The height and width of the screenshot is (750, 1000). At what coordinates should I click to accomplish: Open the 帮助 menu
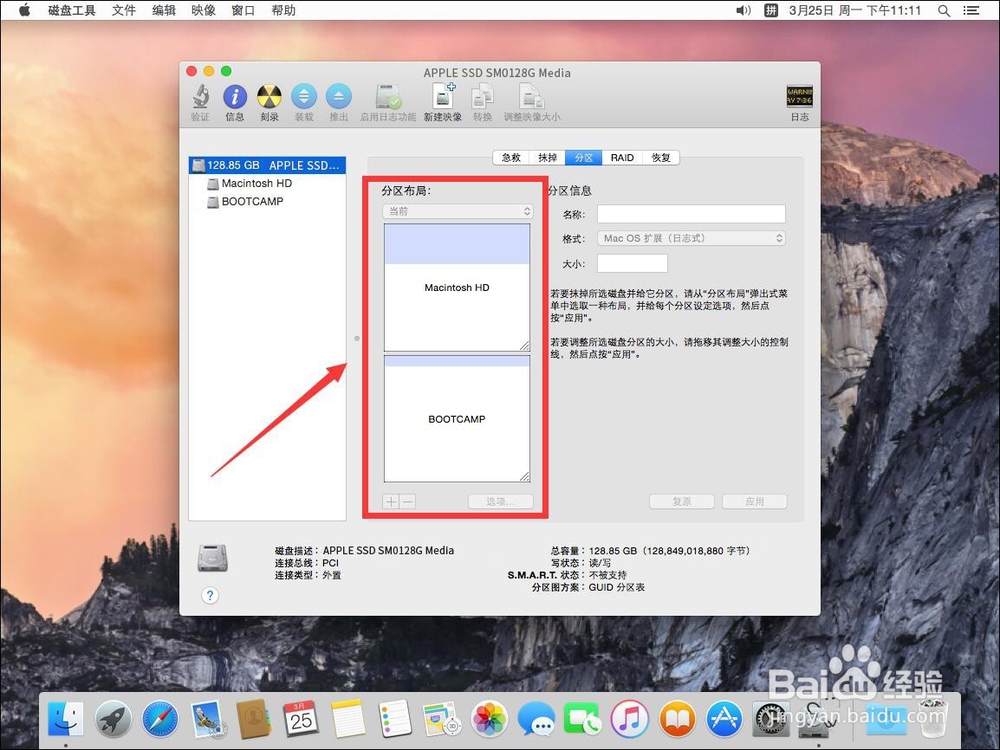click(283, 10)
